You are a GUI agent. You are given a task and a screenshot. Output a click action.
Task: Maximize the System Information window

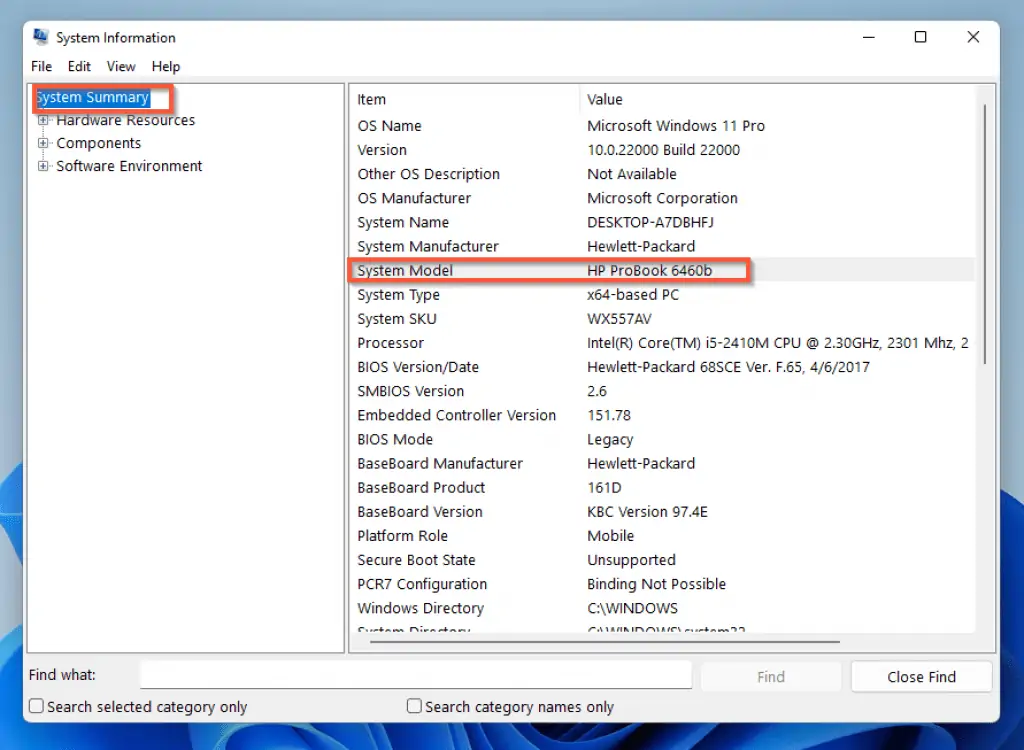[920, 37]
